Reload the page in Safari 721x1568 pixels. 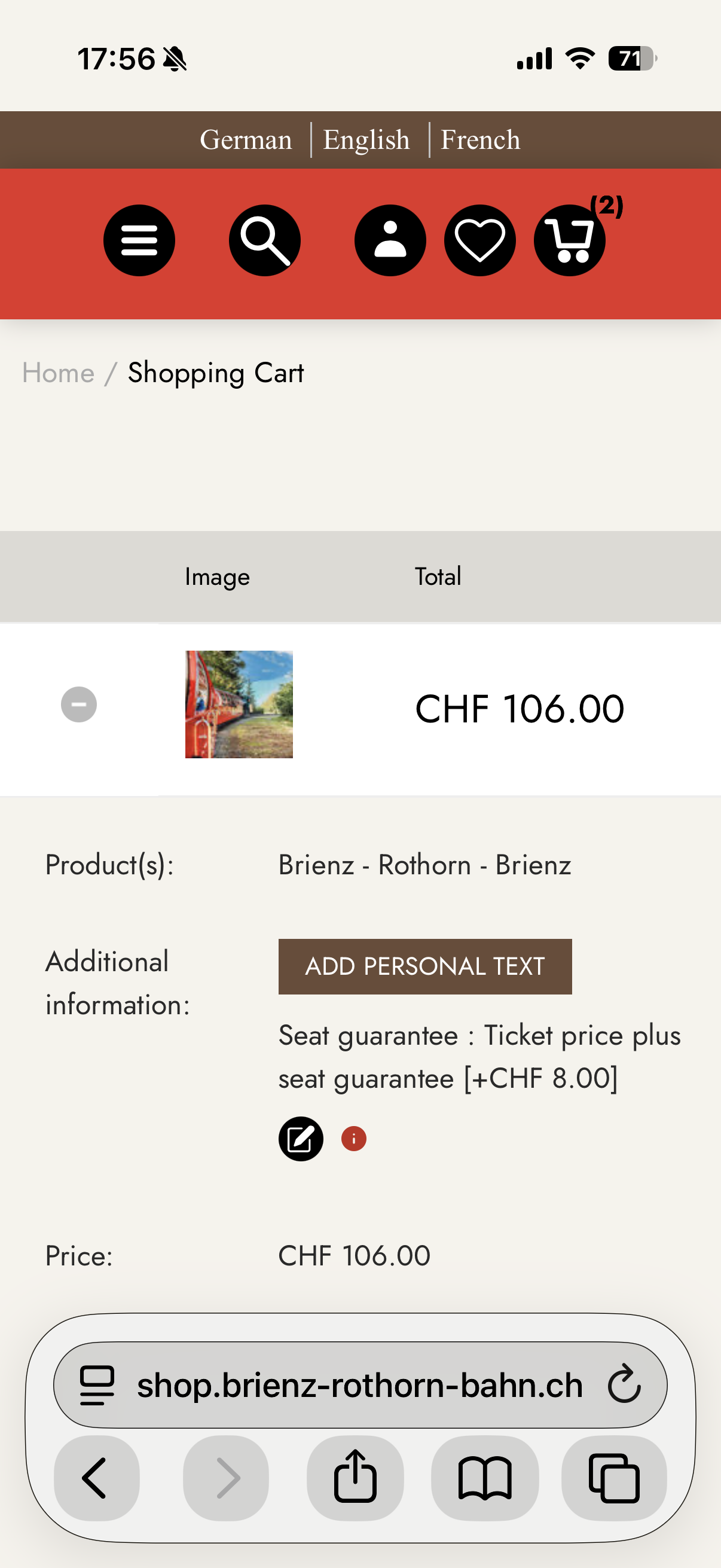pos(624,1385)
